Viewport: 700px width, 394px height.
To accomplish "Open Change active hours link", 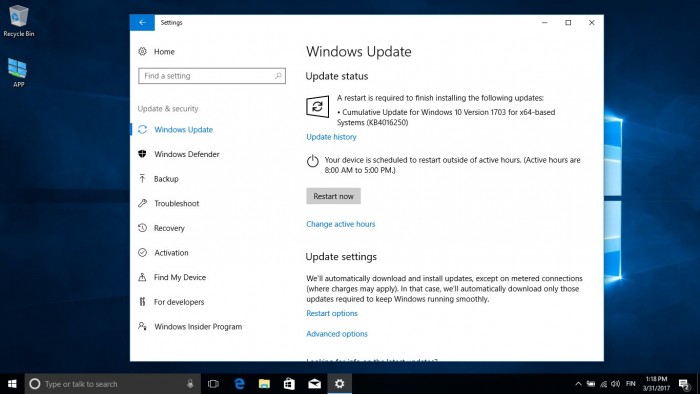I will coord(341,224).
